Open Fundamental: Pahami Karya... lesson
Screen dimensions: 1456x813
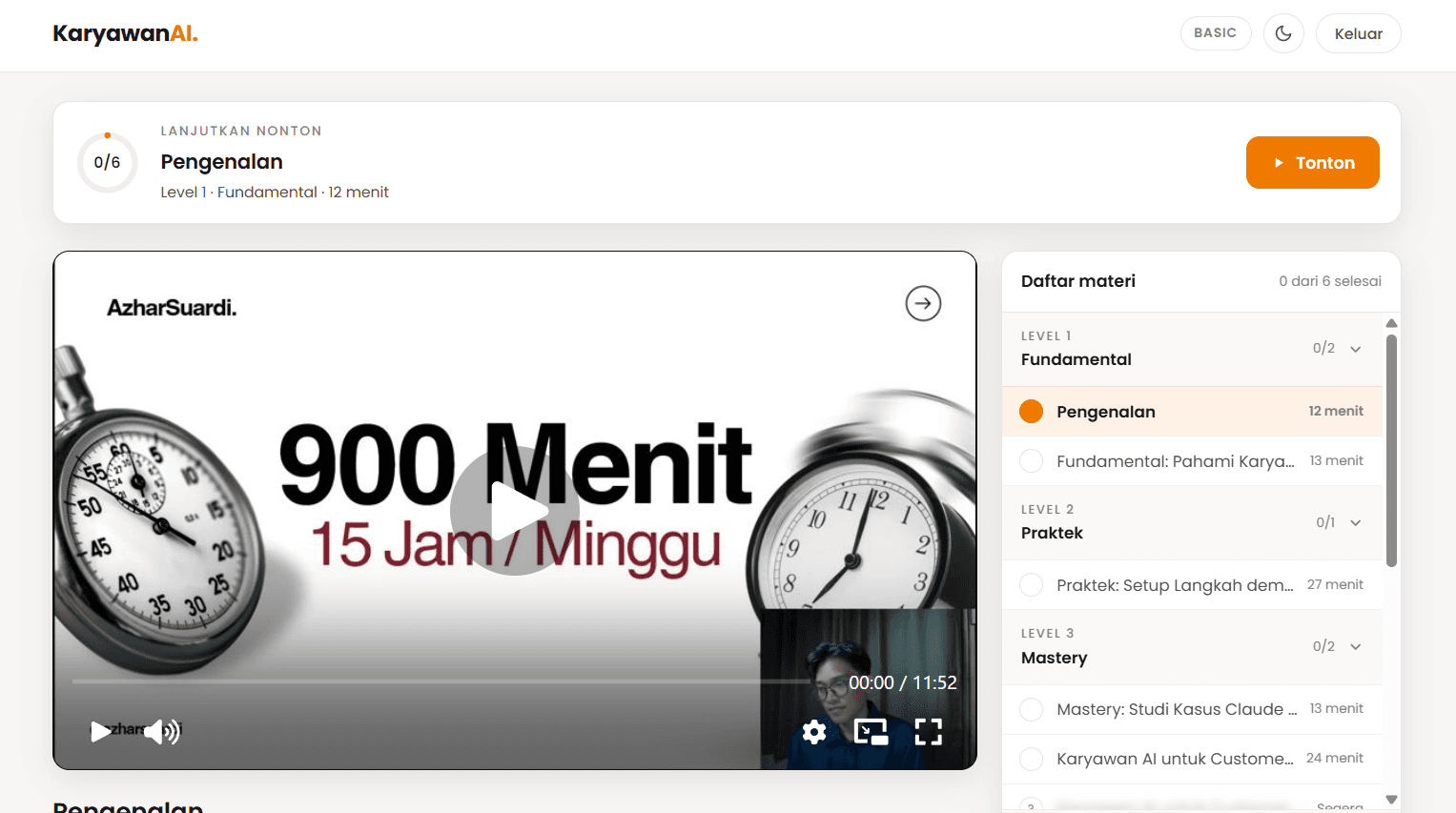(1192, 461)
